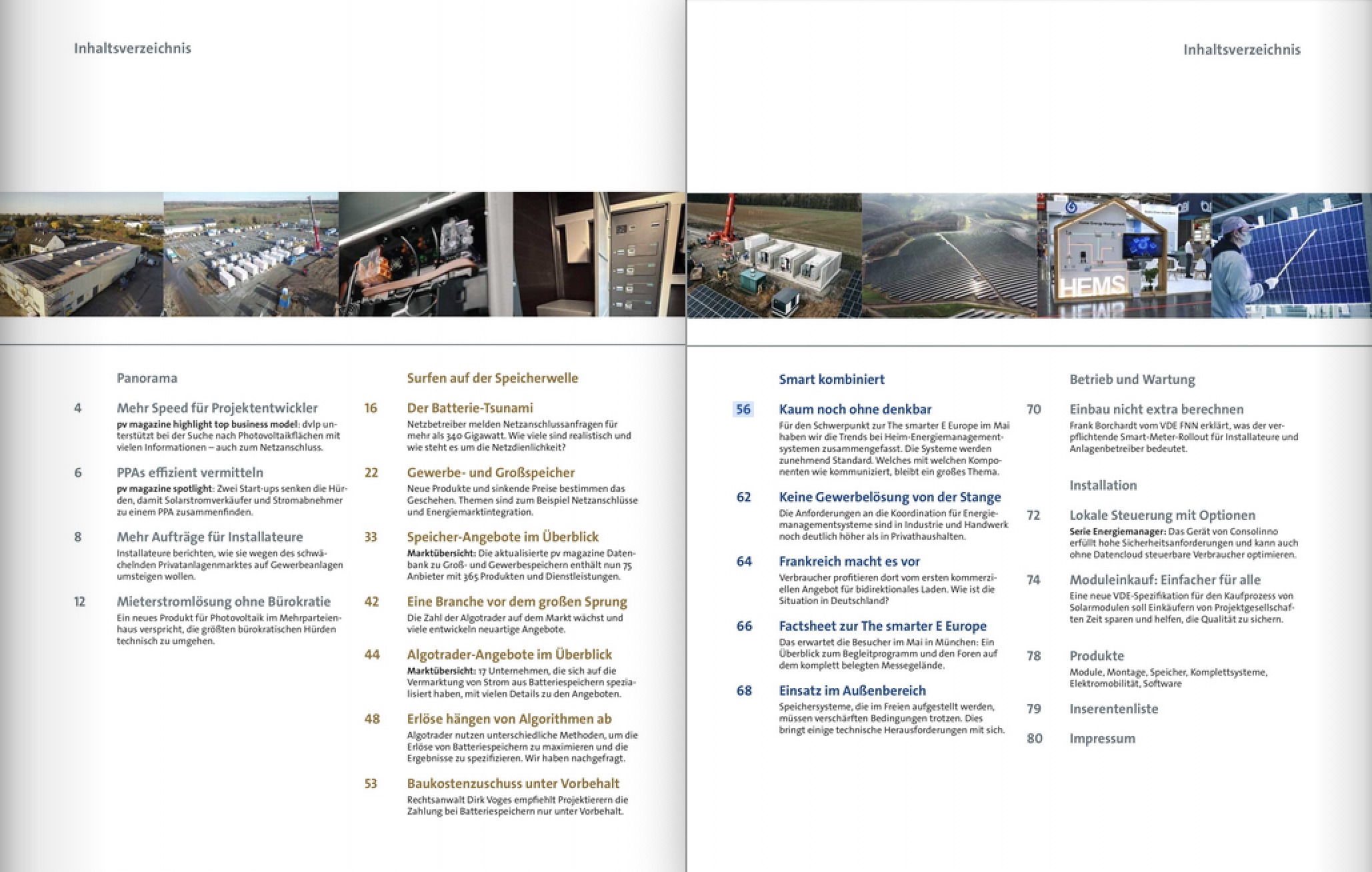Image resolution: width=1372 pixels, height=872 pixels.
Task: Click page number 68 beside Einsatz im Außenbereich
Action: pos(744,691)
